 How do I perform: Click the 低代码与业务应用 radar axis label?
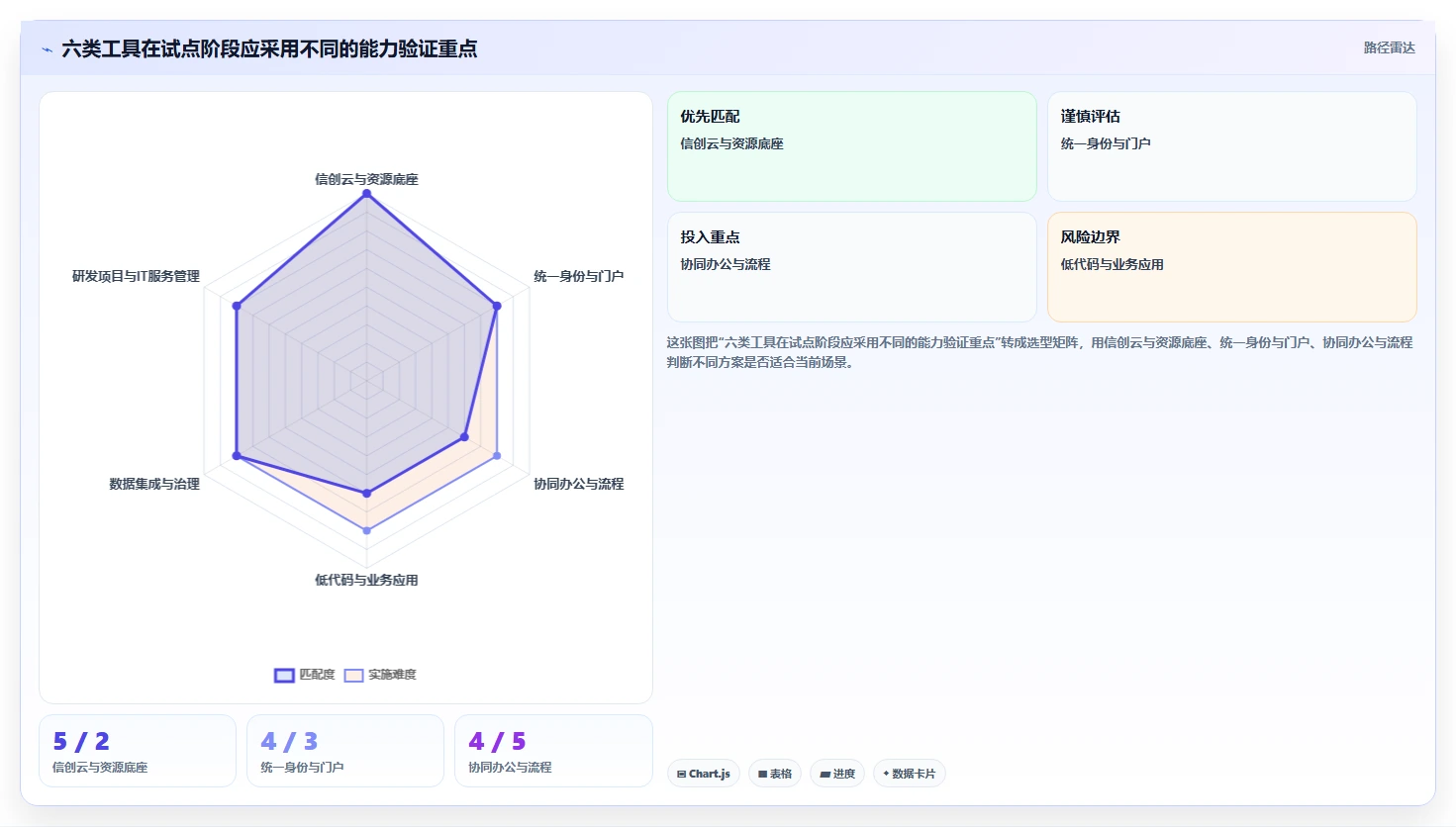point(366,580)
